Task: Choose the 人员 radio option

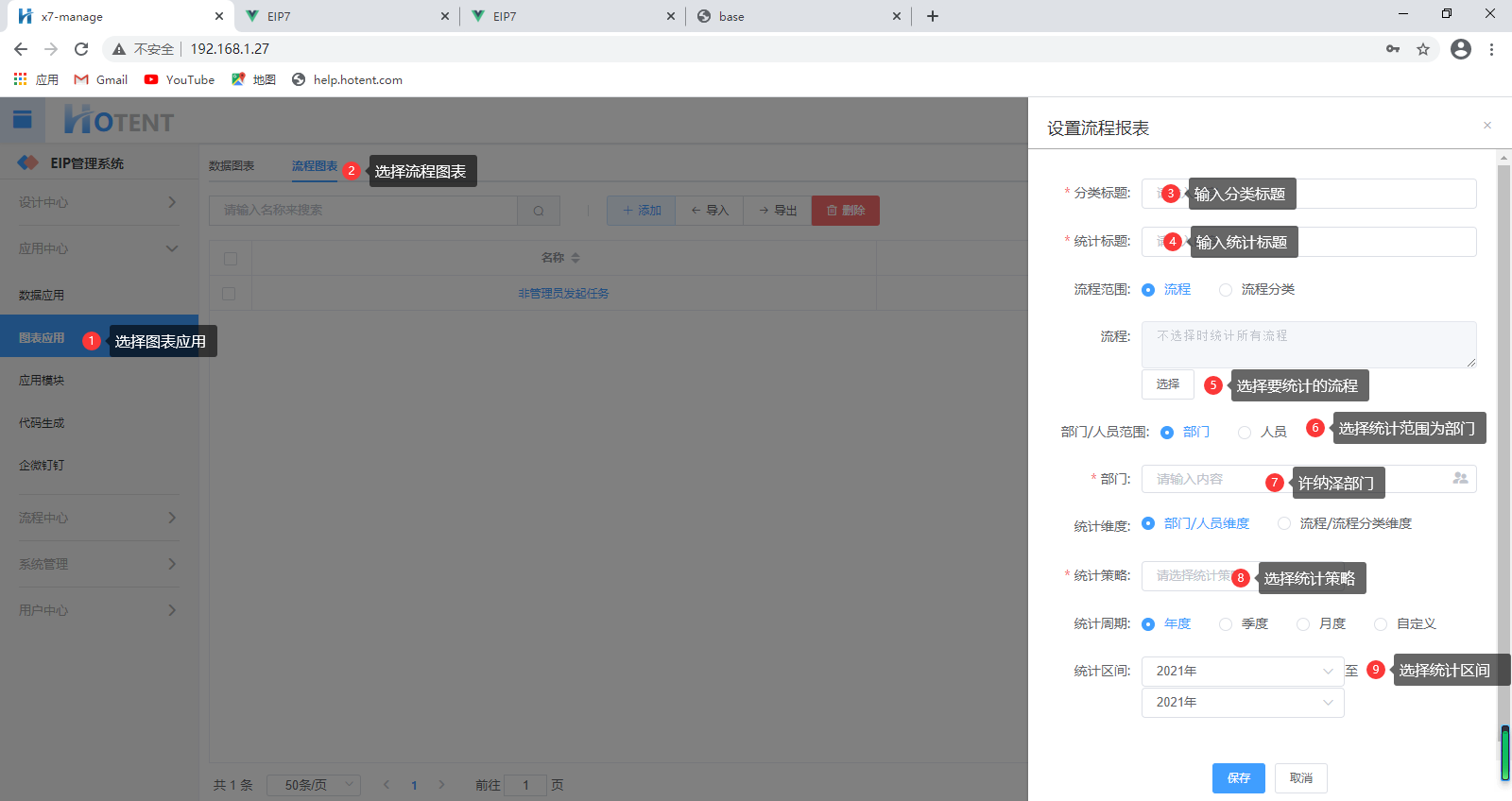Action: coord(1245,433)
